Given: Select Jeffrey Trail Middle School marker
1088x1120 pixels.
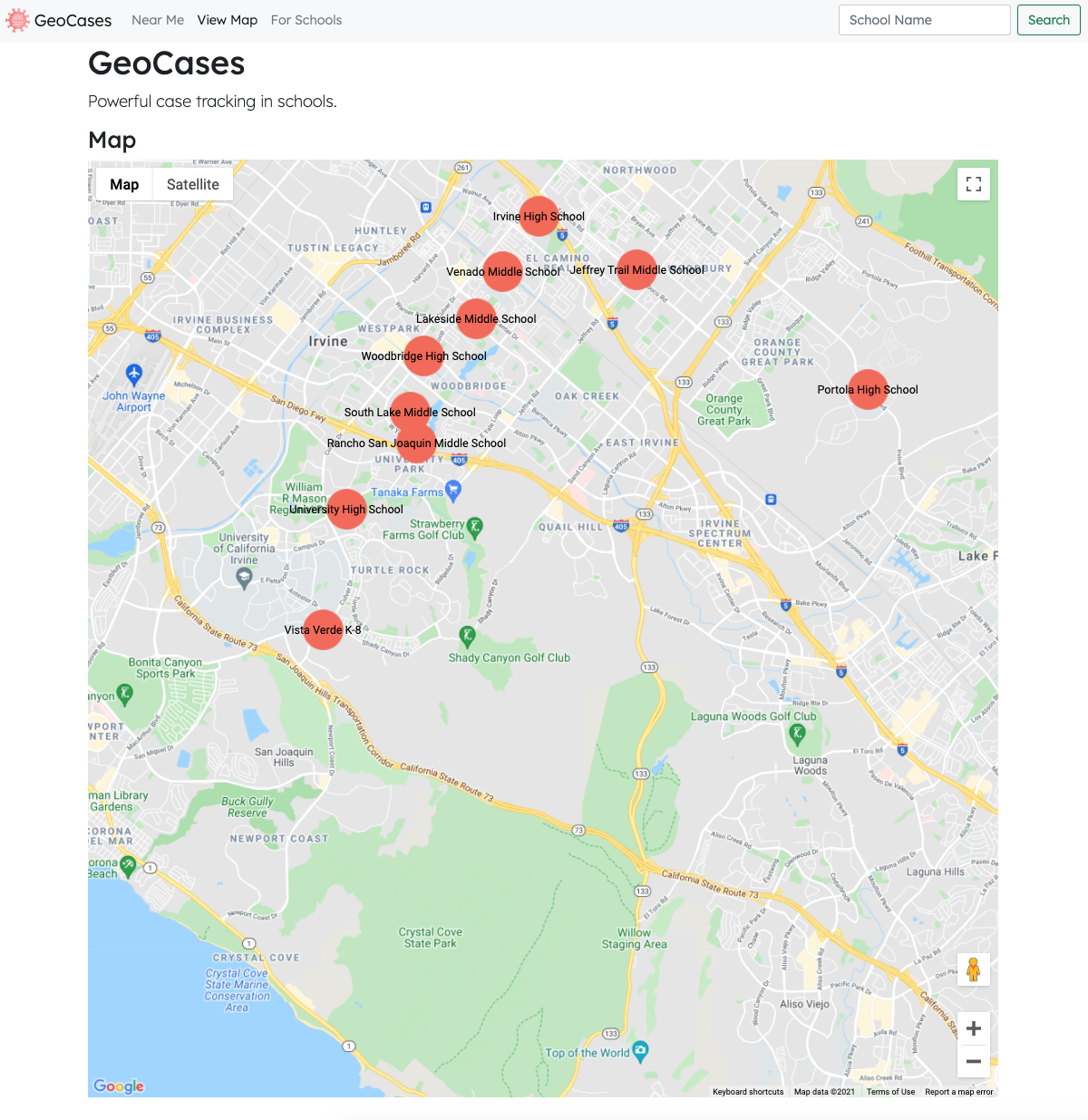Looking at the screenshot, I should [636, 270].
